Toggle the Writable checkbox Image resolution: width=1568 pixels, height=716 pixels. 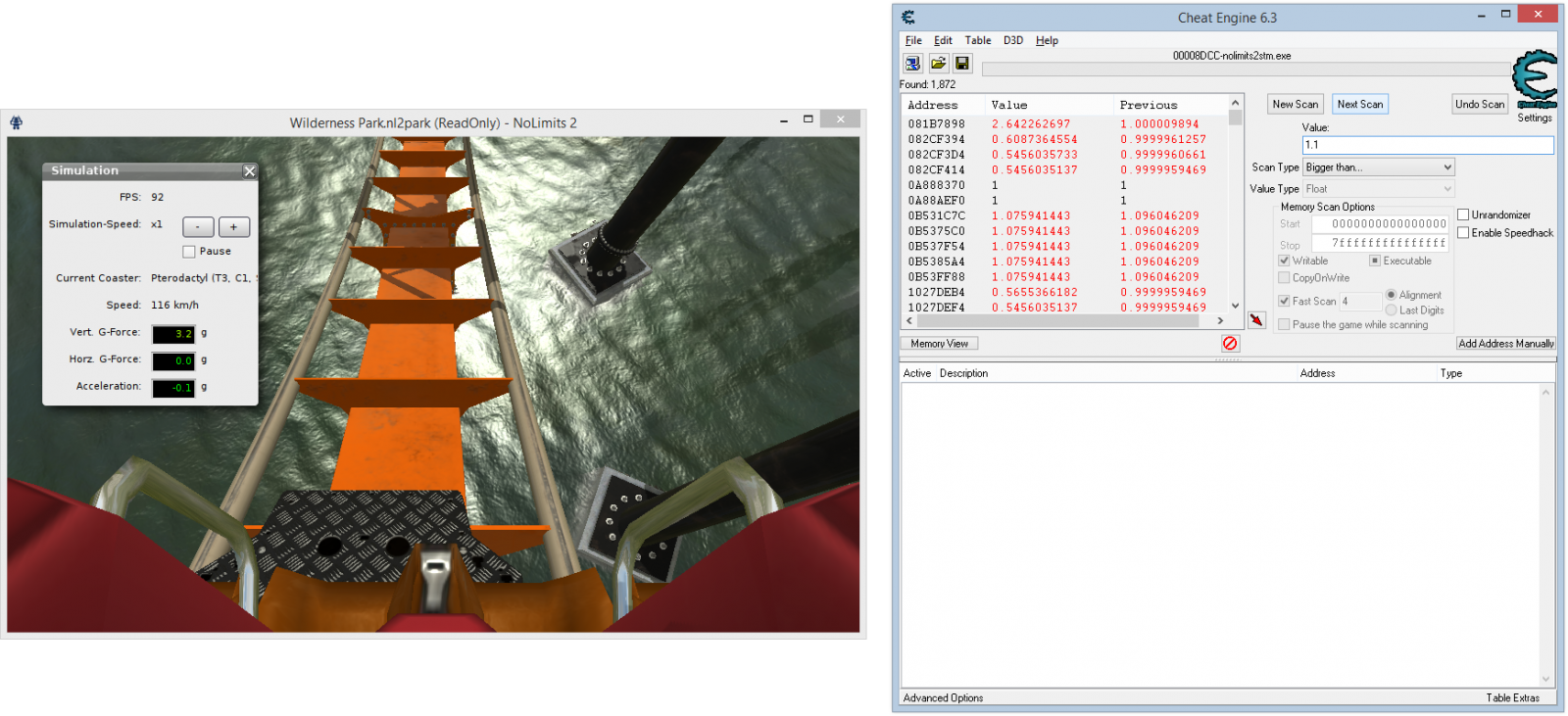click(1284, 261)
